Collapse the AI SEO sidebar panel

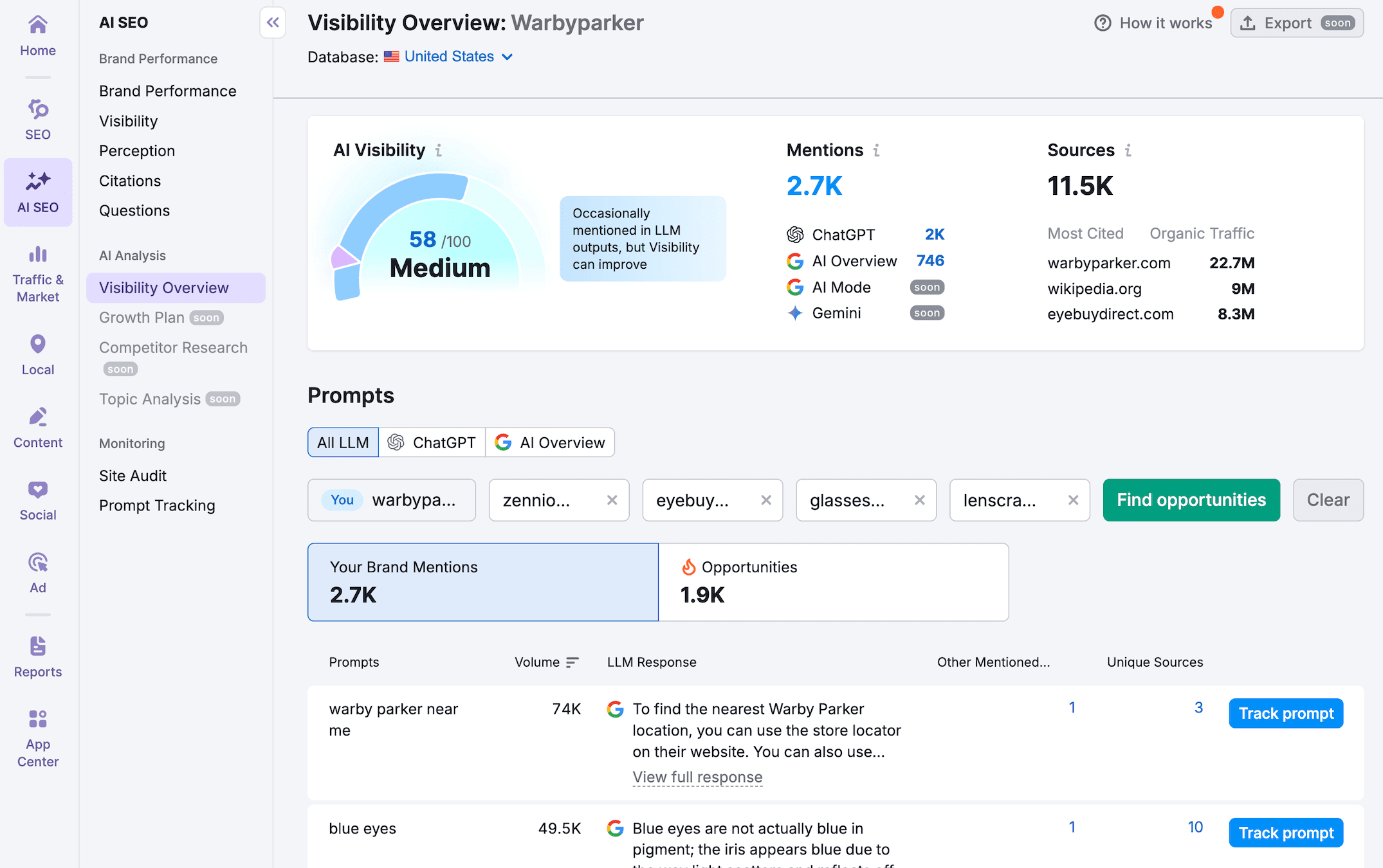tap(273, 23)
